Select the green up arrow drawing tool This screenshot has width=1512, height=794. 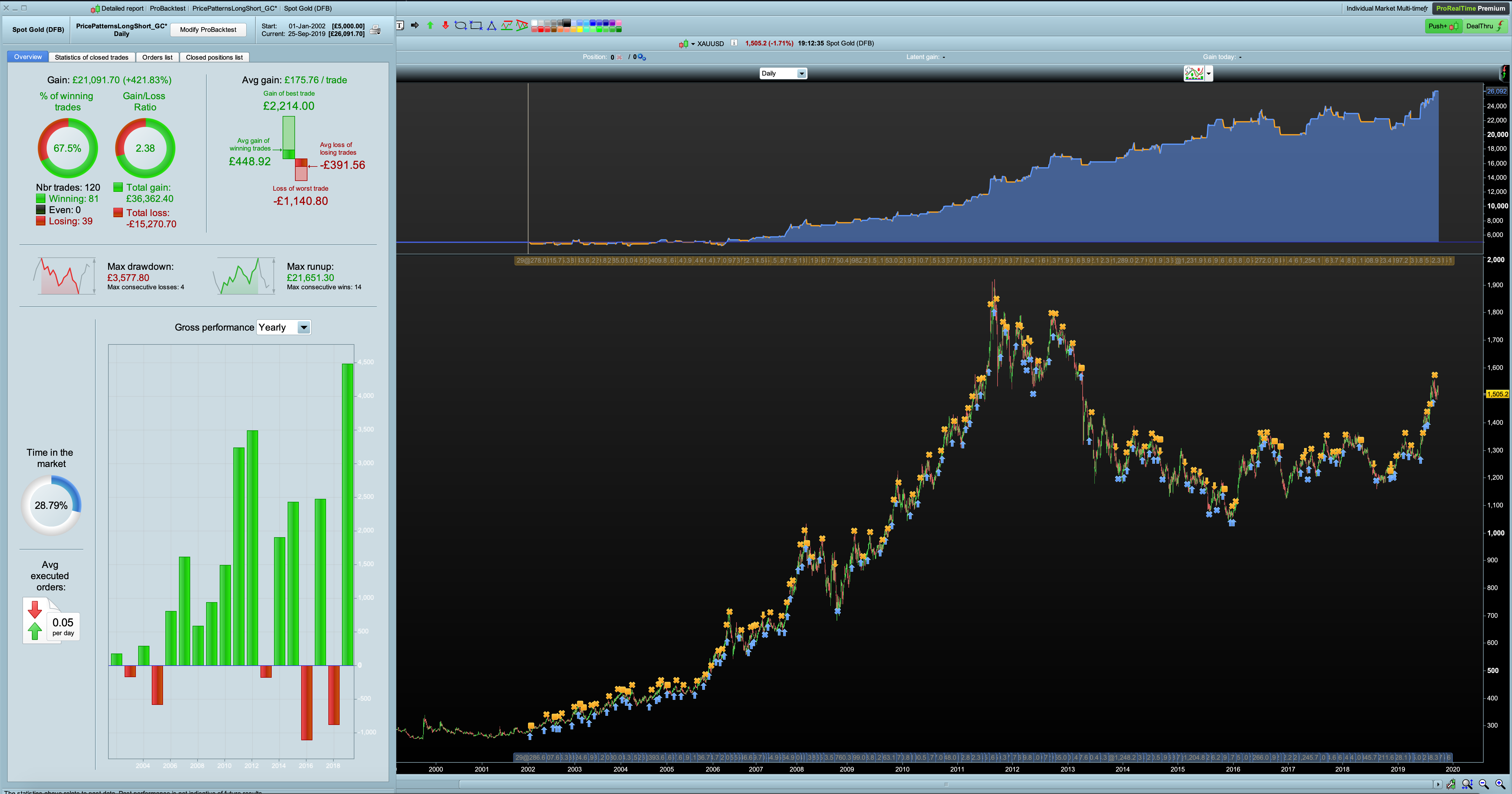pyautogui.click(x=430, y=25)
